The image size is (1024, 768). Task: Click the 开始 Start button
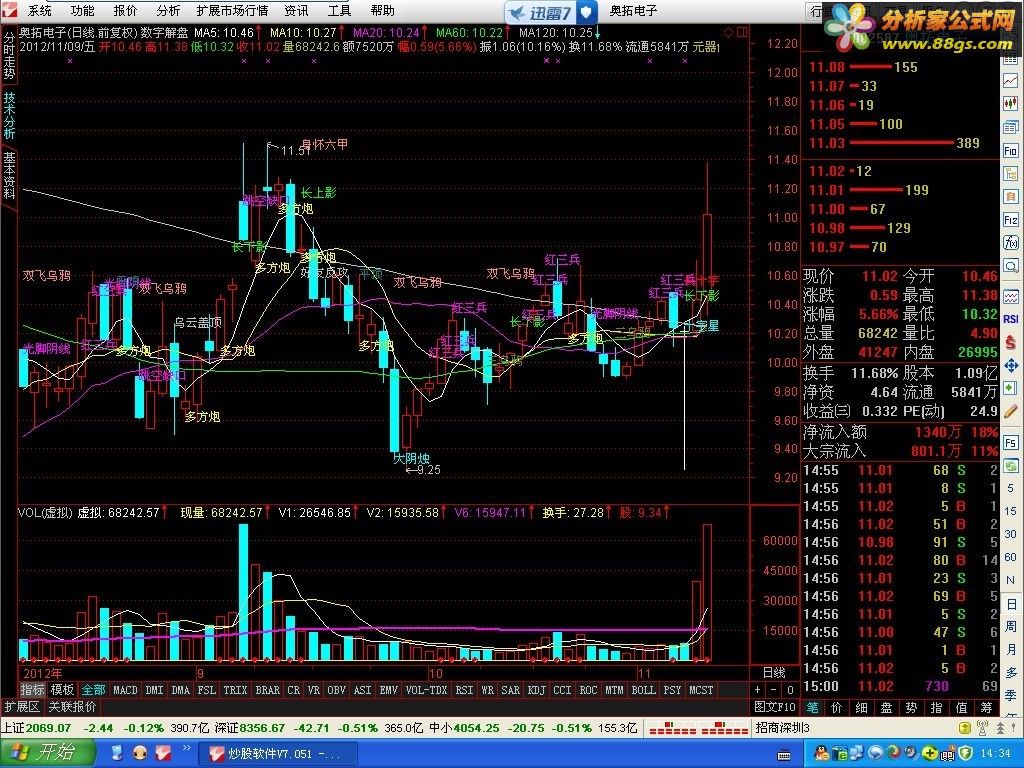click(46, 753)
